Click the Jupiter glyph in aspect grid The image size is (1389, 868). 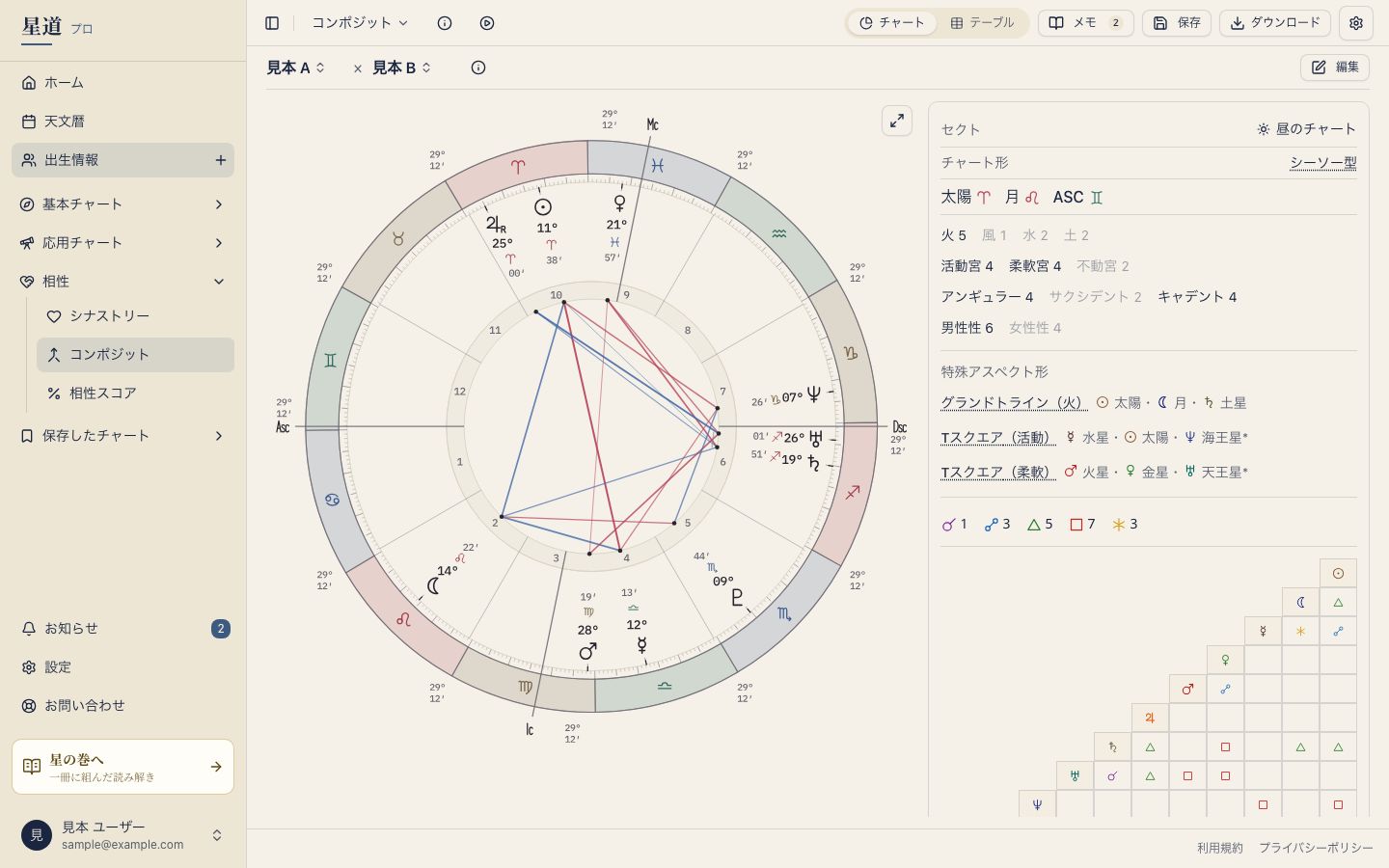coord(1150,718)
